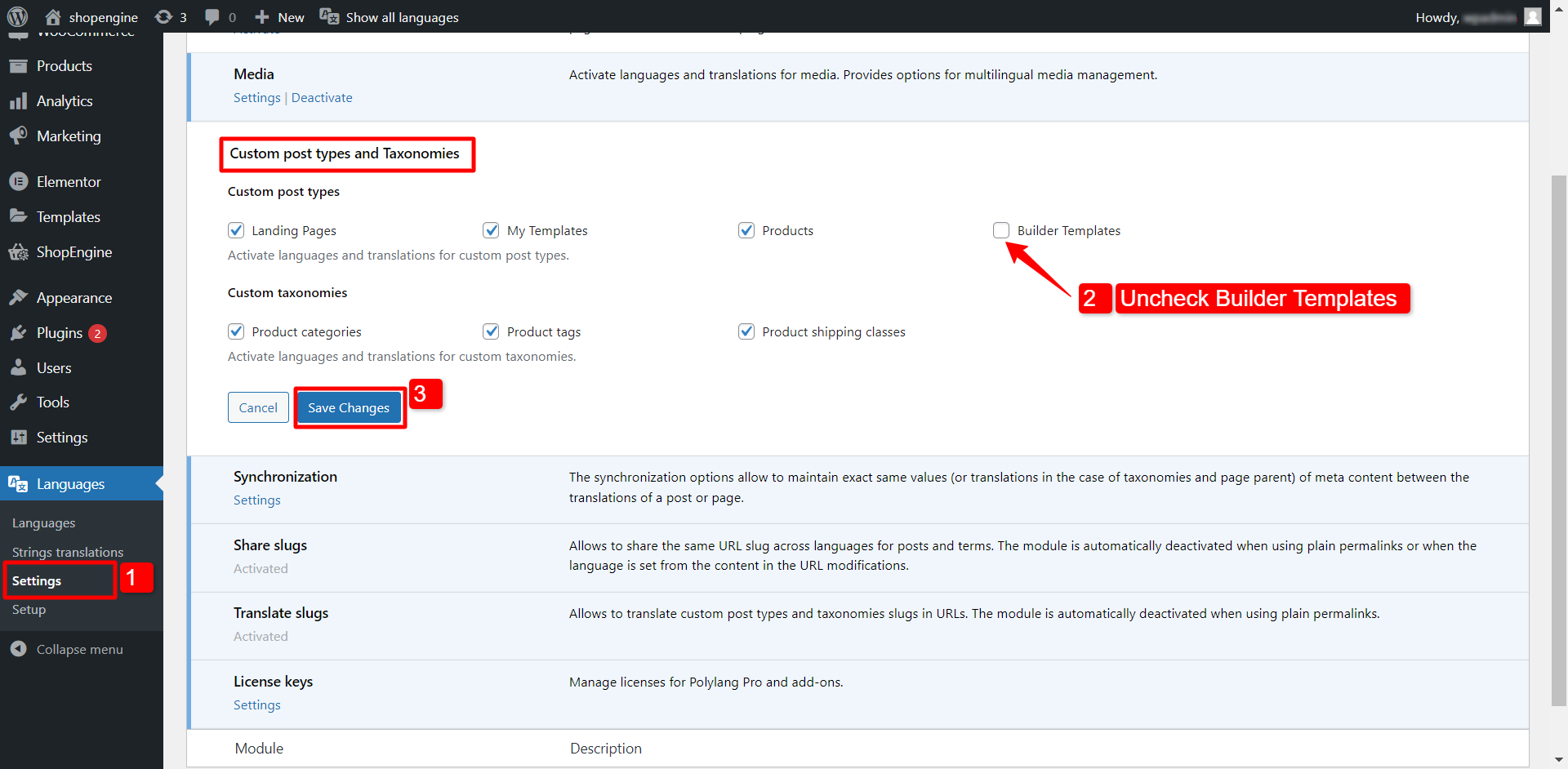Toggle the Product categories checkbox

(236, 331)
